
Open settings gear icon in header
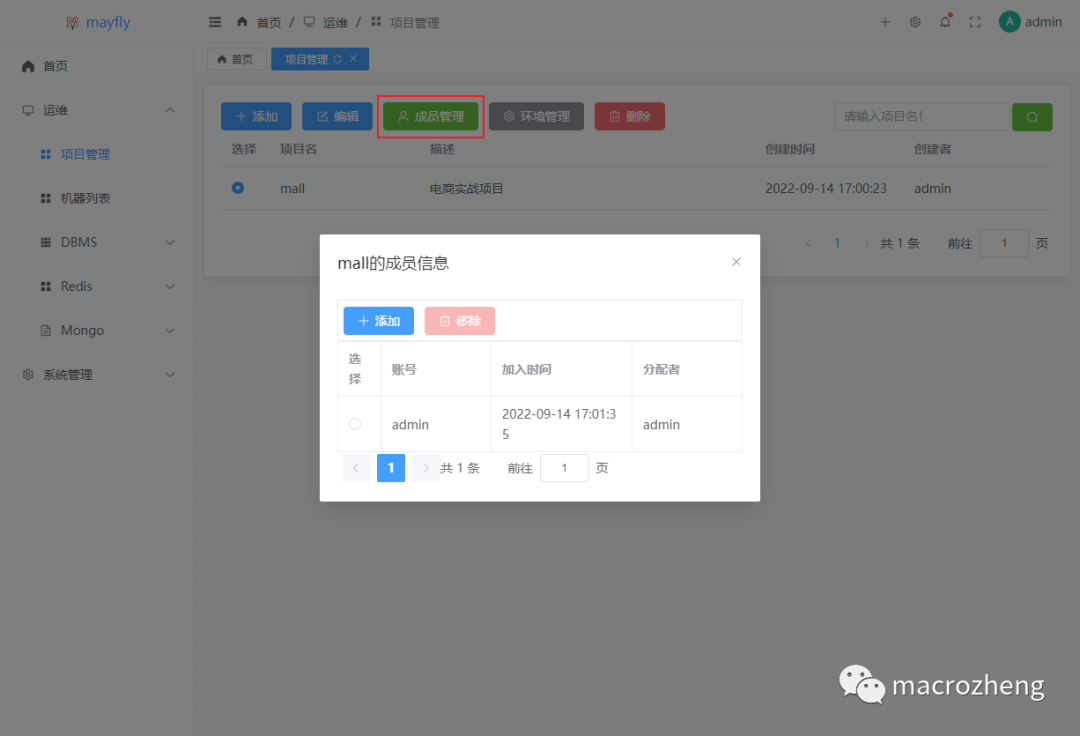point(915,22)
